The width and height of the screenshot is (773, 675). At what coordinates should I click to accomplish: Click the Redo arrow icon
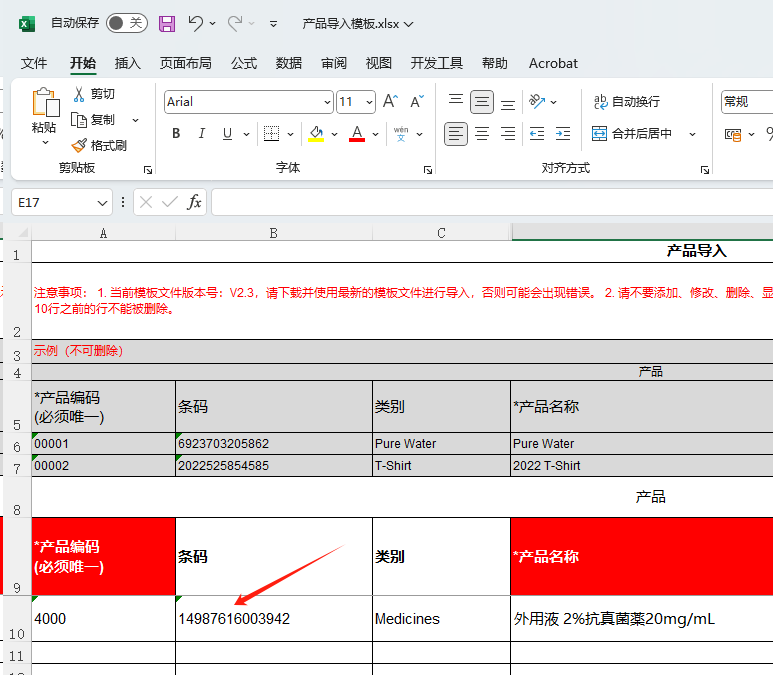coord(235,23)
